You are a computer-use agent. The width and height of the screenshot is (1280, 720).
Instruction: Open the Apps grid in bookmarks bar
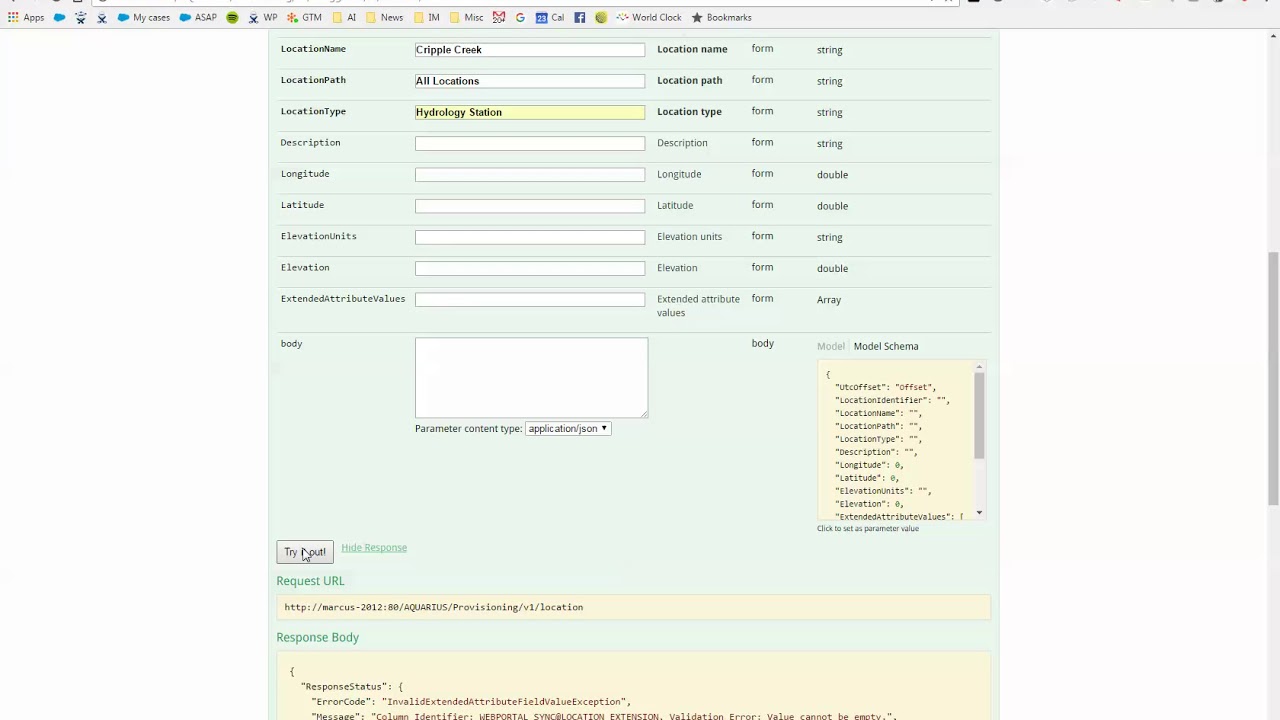click(26, 17)
